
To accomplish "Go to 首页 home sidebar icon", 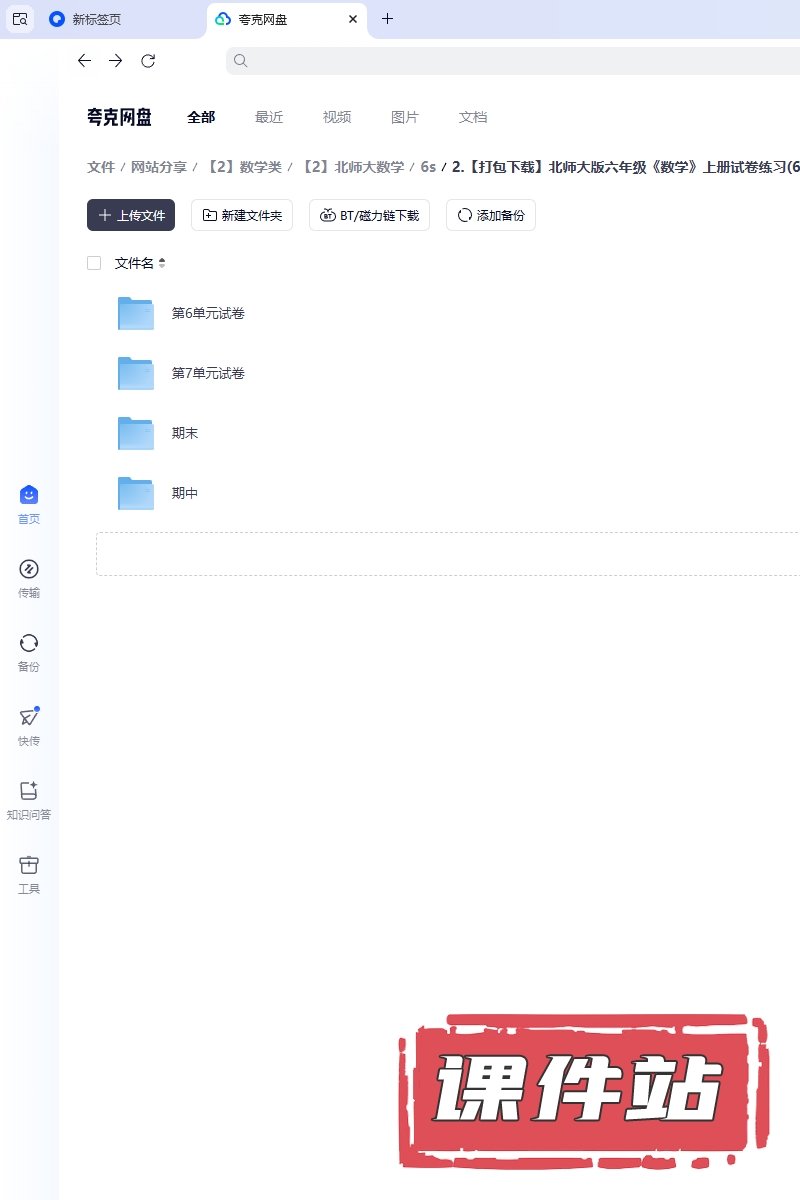I will tap(29, 496).
